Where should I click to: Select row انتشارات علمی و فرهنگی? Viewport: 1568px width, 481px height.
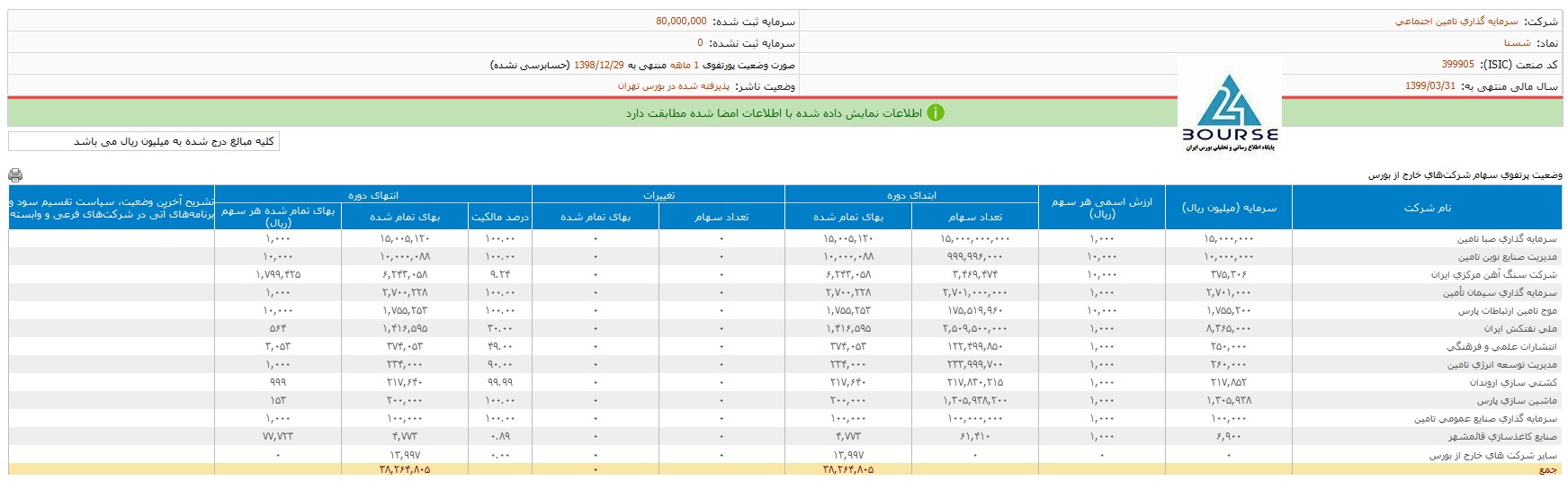click(x=785, y=346)
